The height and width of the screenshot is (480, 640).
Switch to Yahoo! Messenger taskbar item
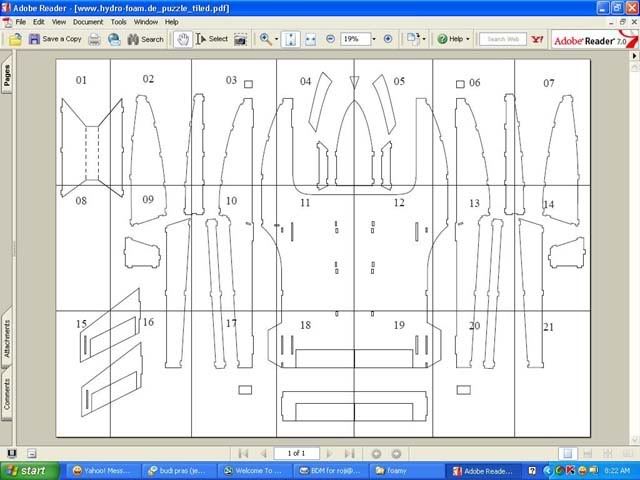(x=102, y=471)
